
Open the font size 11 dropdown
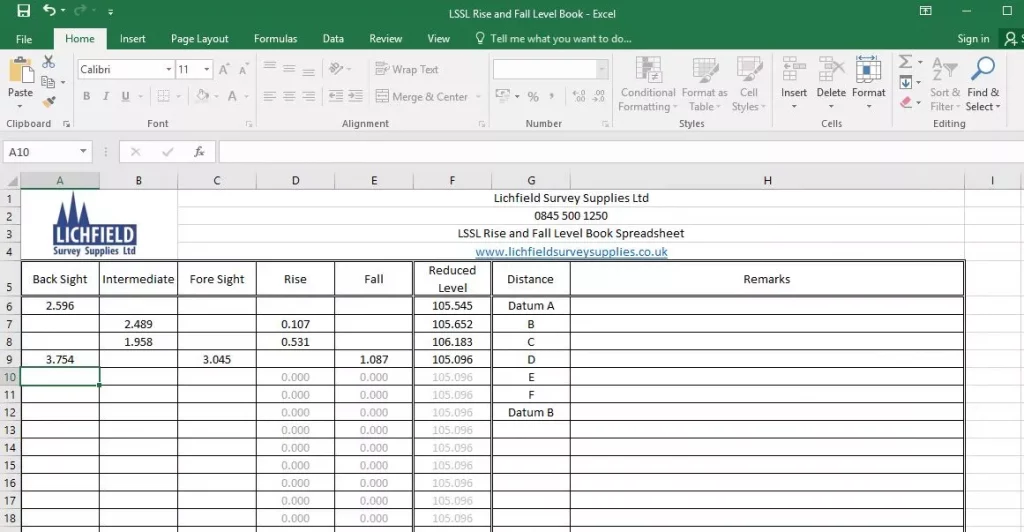[x=206, y=69]
